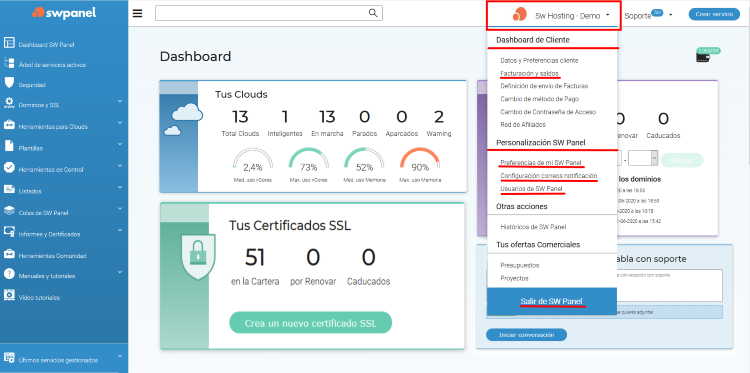Click Crea un nuevo certificado SSL
Viewport: 750px width, 373px height.
point(310,323)
